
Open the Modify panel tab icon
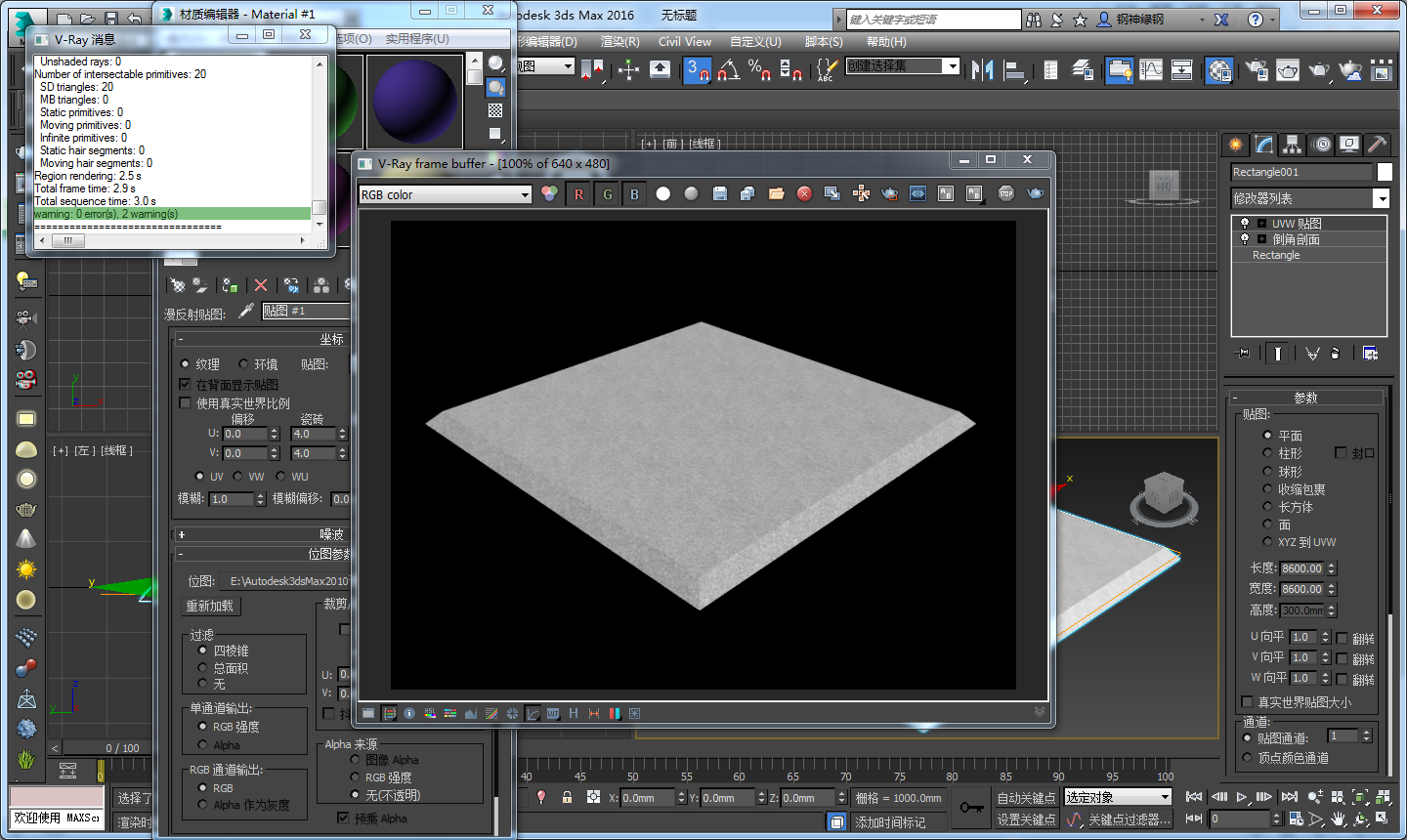(x=1264, y=145)
